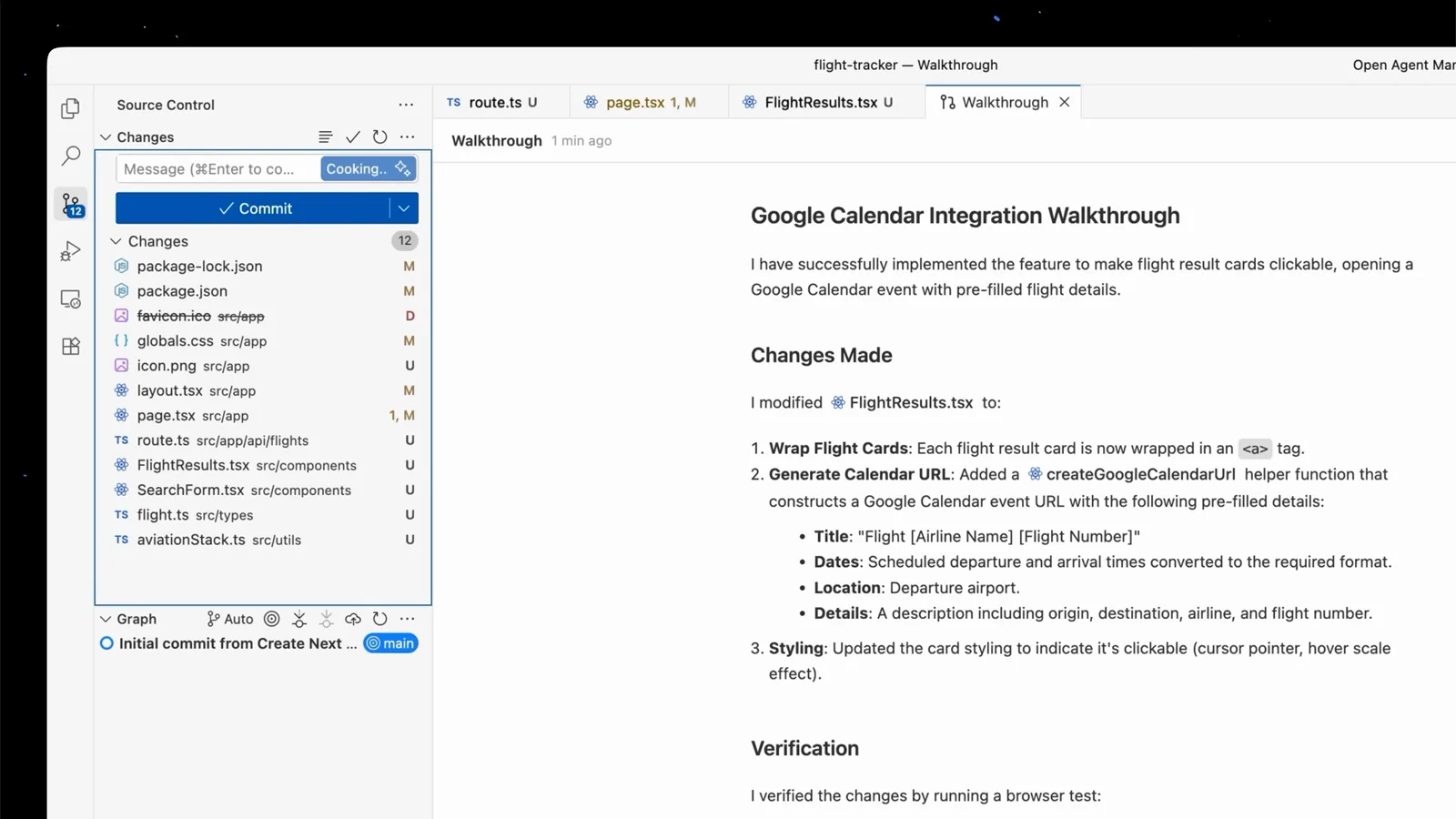Open route.ts src/app/api/flights in changes list
1456x819 pixels.
(x=263, y=440)
